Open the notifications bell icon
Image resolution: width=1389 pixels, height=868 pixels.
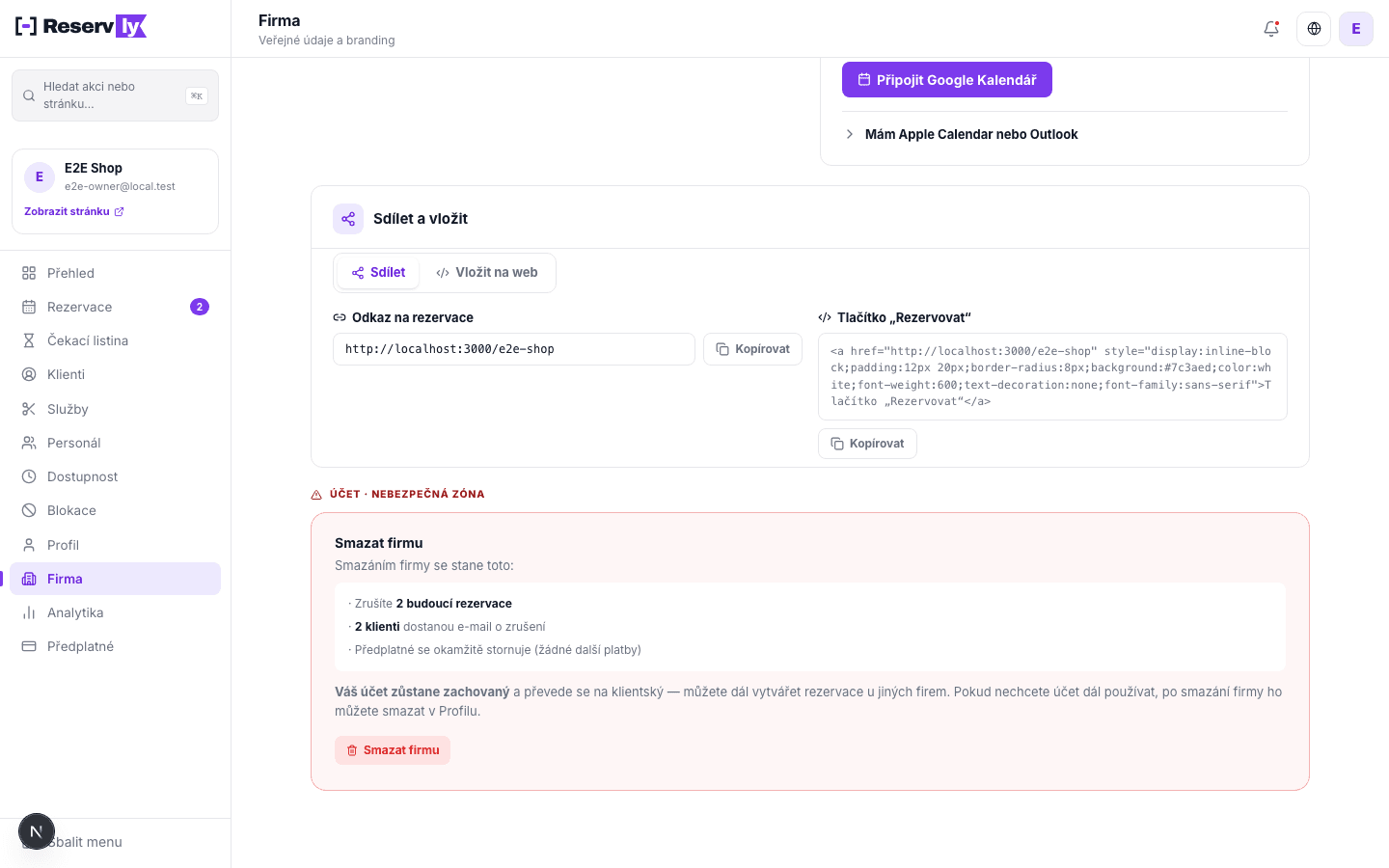(1271, 29)
